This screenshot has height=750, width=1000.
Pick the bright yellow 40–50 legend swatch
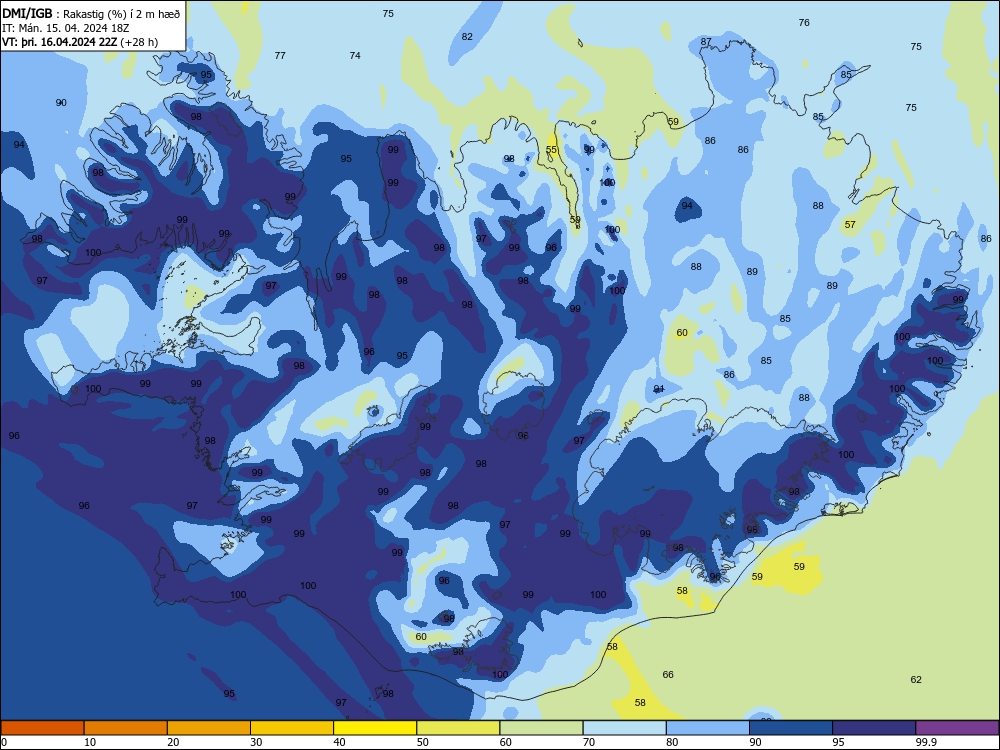pyautogui.click(x=375, y=728)
